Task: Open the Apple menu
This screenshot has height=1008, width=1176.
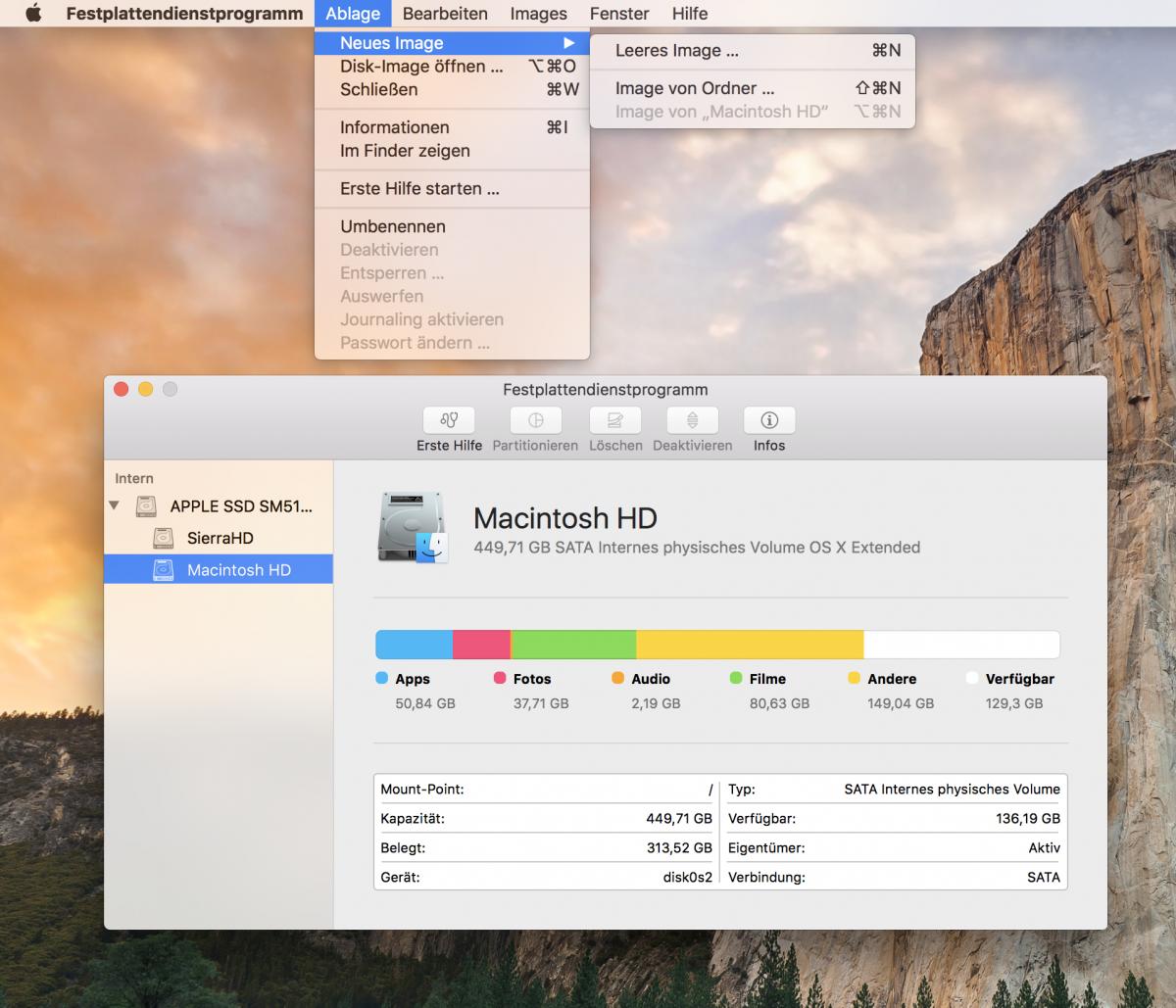Action: pos(33,14)
